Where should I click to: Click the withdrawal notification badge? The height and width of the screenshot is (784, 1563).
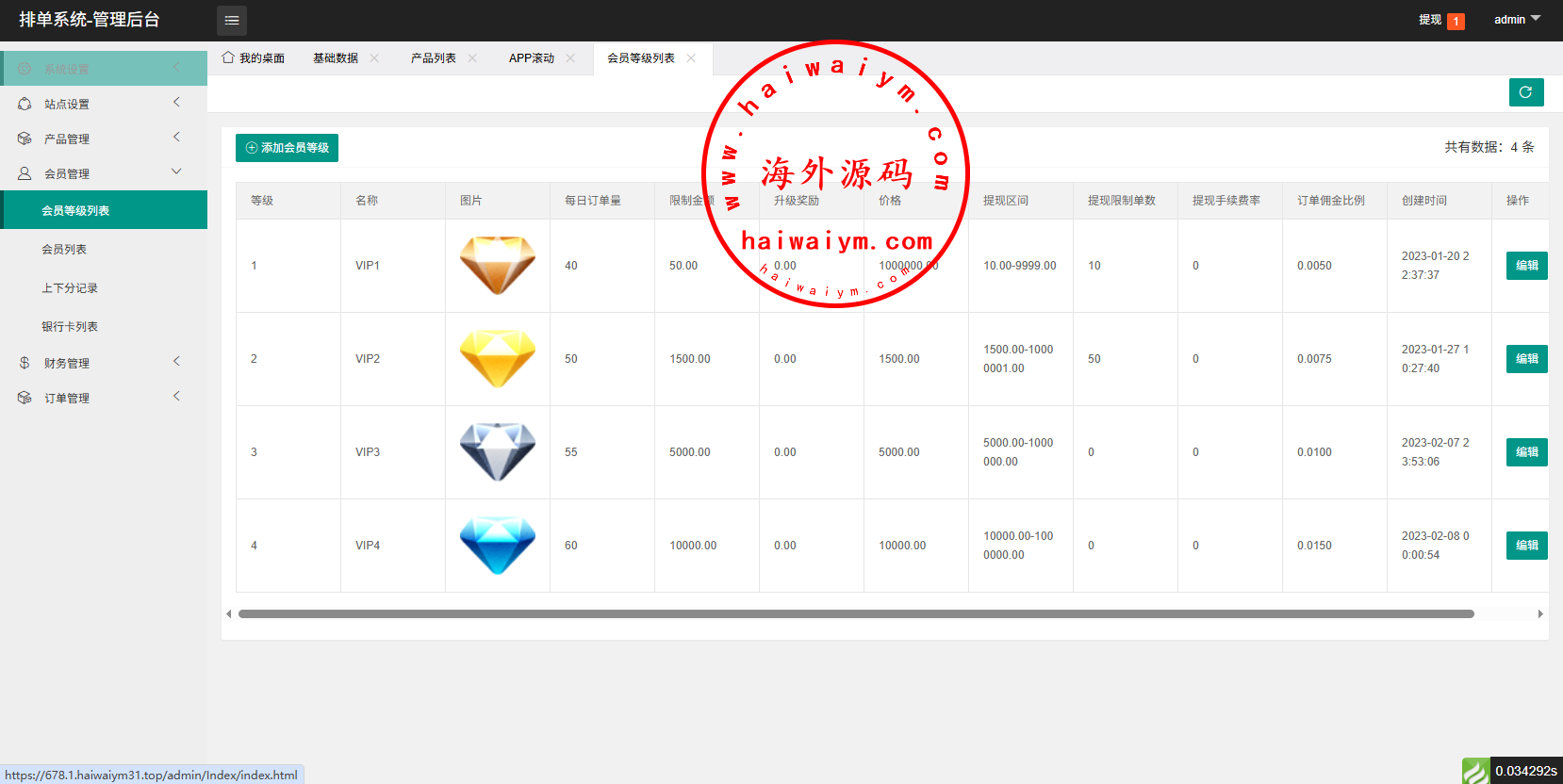pos(1456,21)
